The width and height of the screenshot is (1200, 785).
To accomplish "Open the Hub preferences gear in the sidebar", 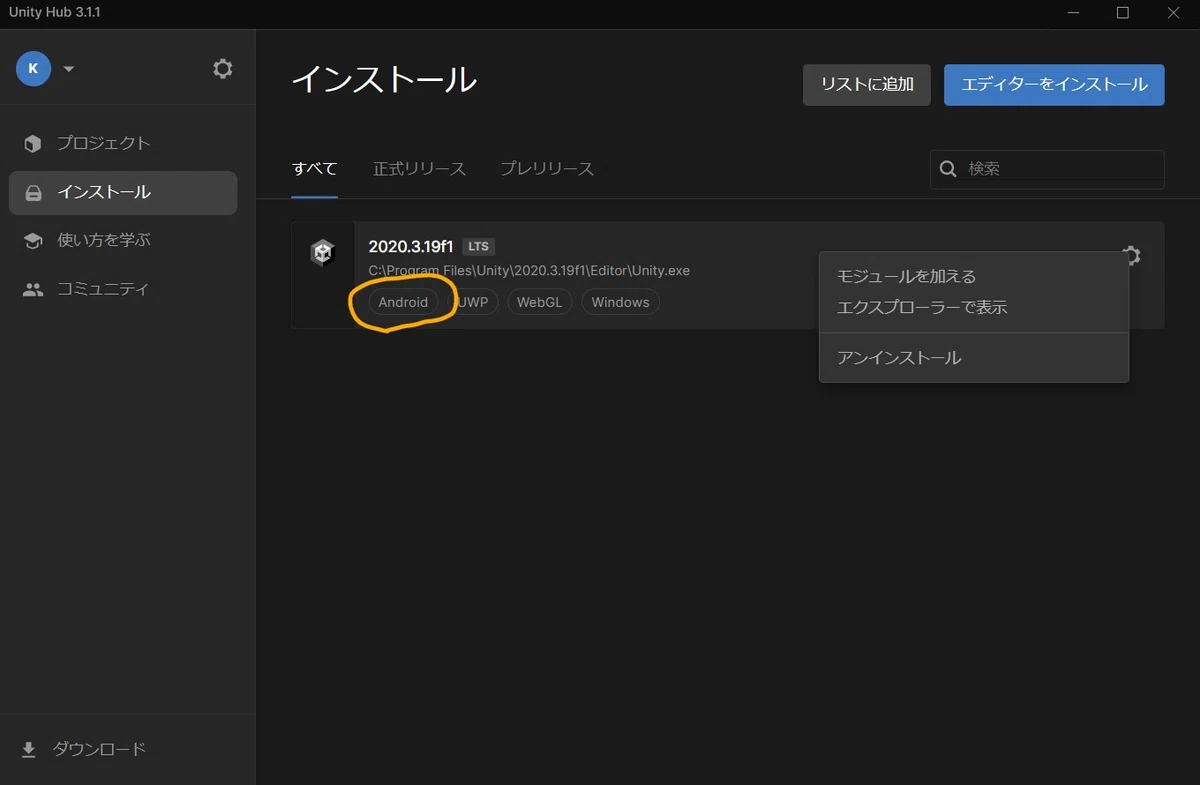I will pyautogui.click(x=223, y=69).
